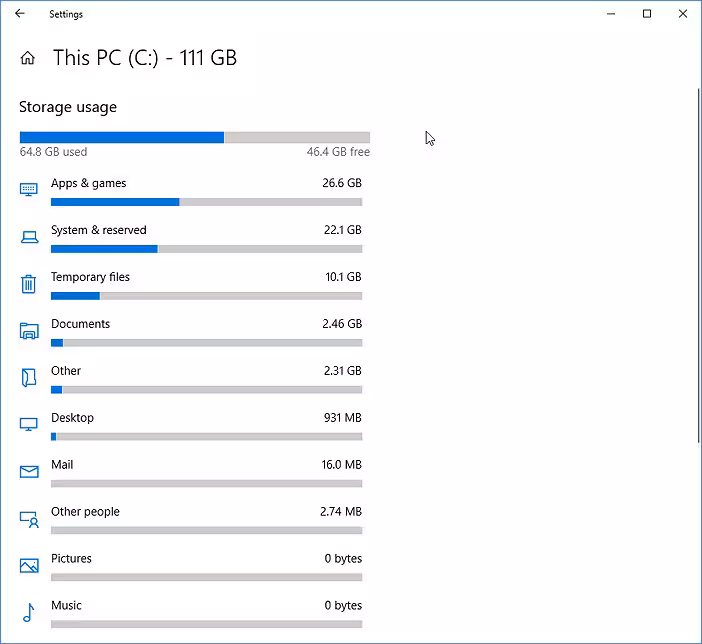Click the Desktop 931 MB size value
This screenshot has height=644, width=702.
342,418
